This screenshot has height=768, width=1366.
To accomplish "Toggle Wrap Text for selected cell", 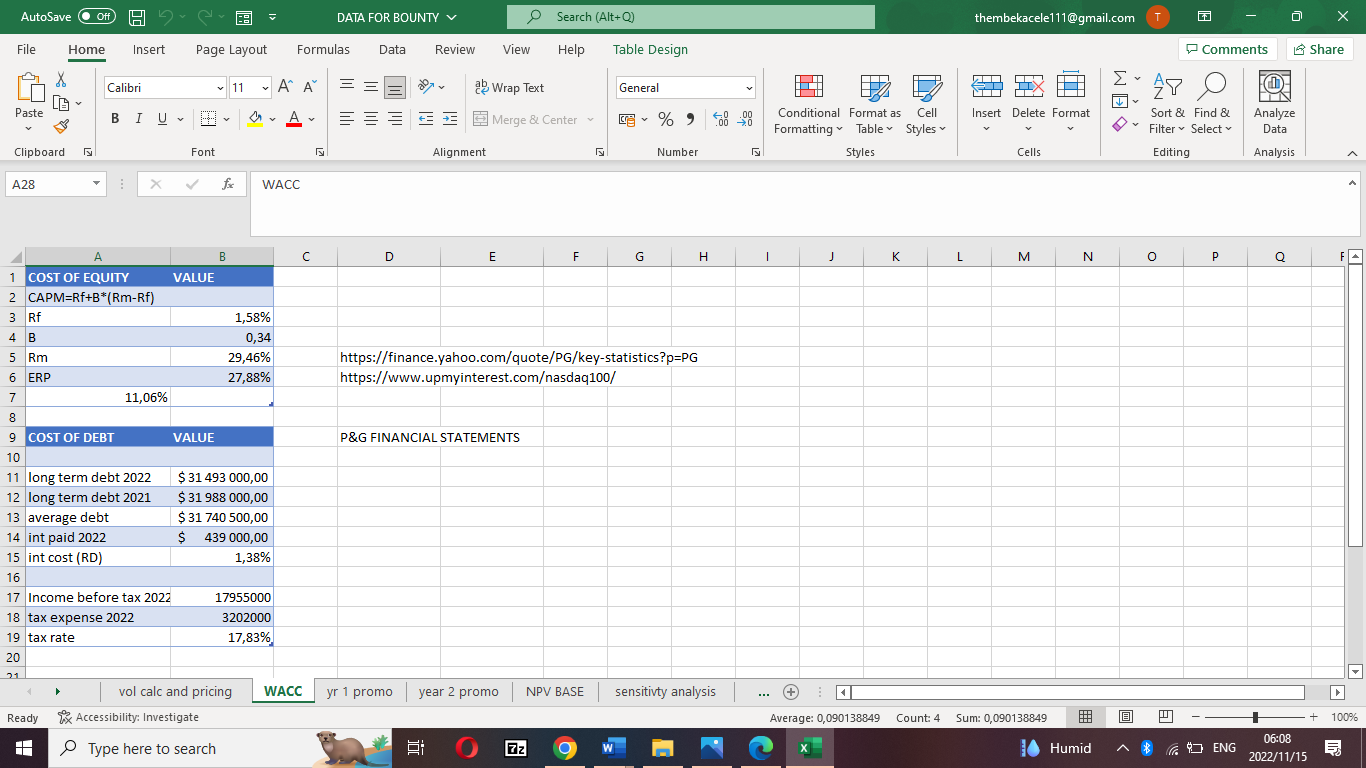I will point(509,88).
